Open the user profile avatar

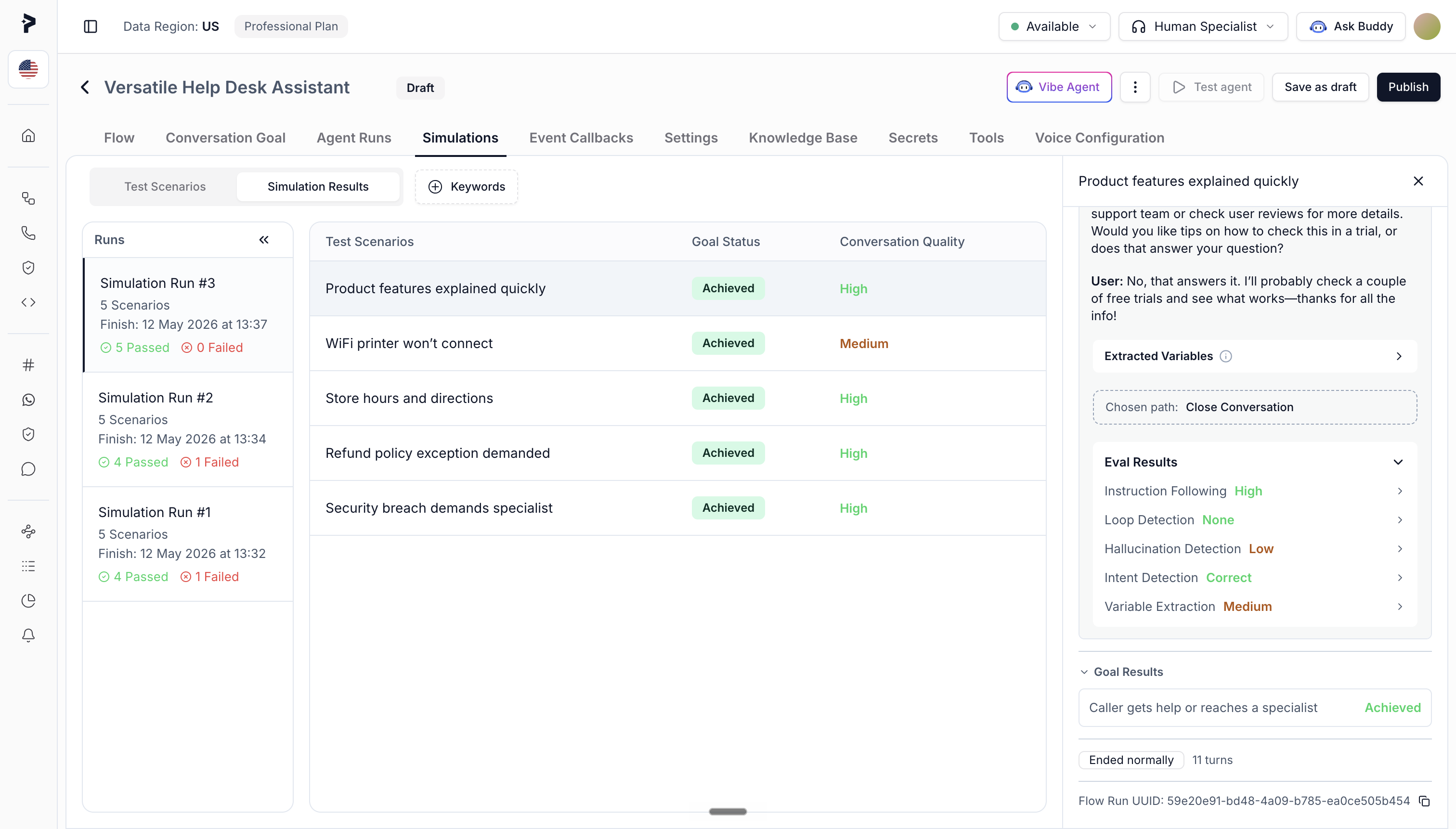pos(1427,26)
